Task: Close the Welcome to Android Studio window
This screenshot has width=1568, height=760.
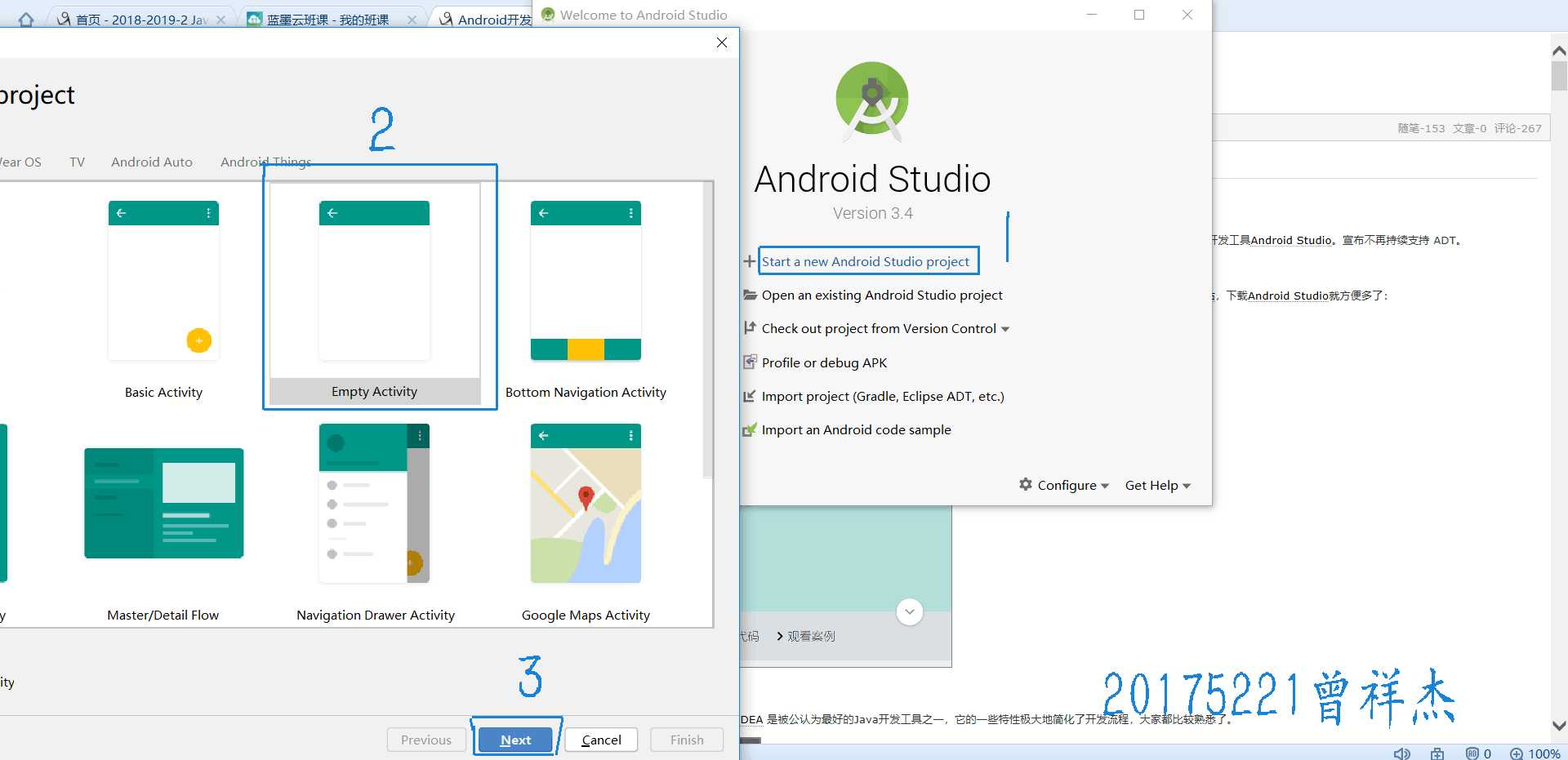Action: [1187, 15]
